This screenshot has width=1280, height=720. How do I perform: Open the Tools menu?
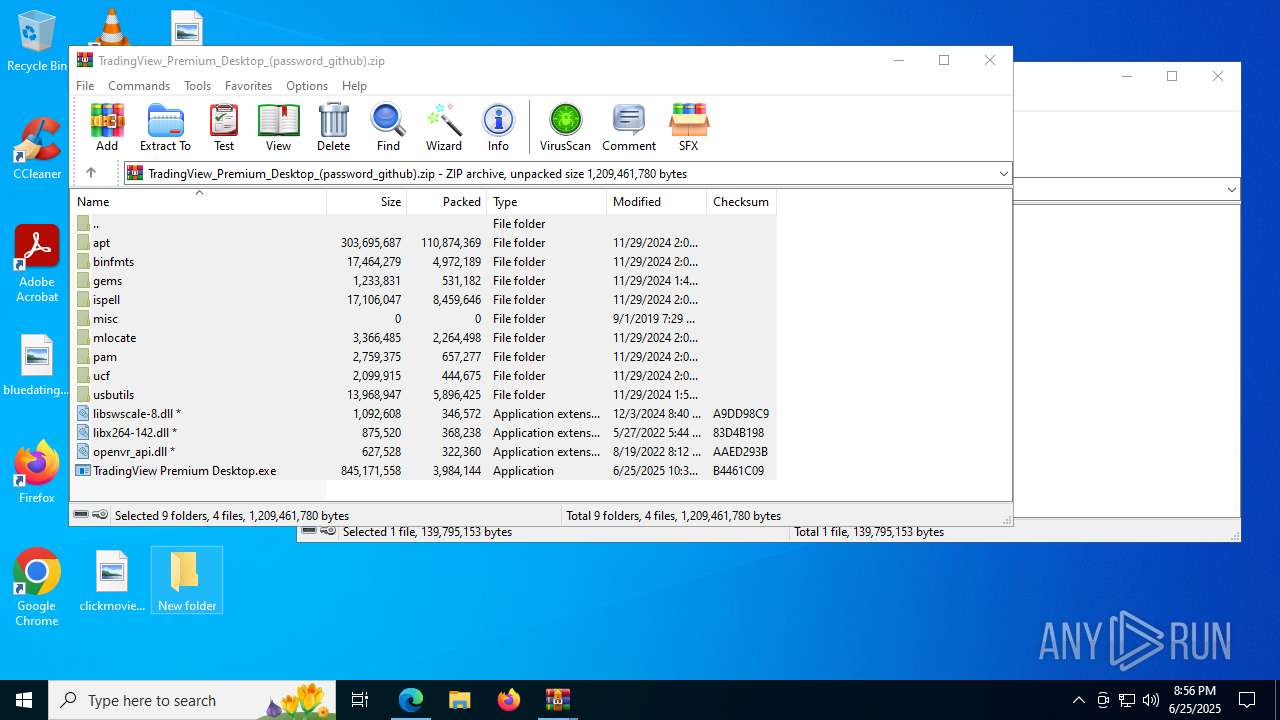[x=197, y=86]
